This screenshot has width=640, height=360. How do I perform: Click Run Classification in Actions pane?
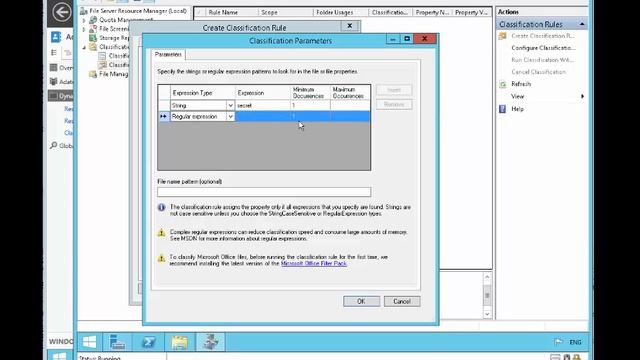[x=542, y=60]
